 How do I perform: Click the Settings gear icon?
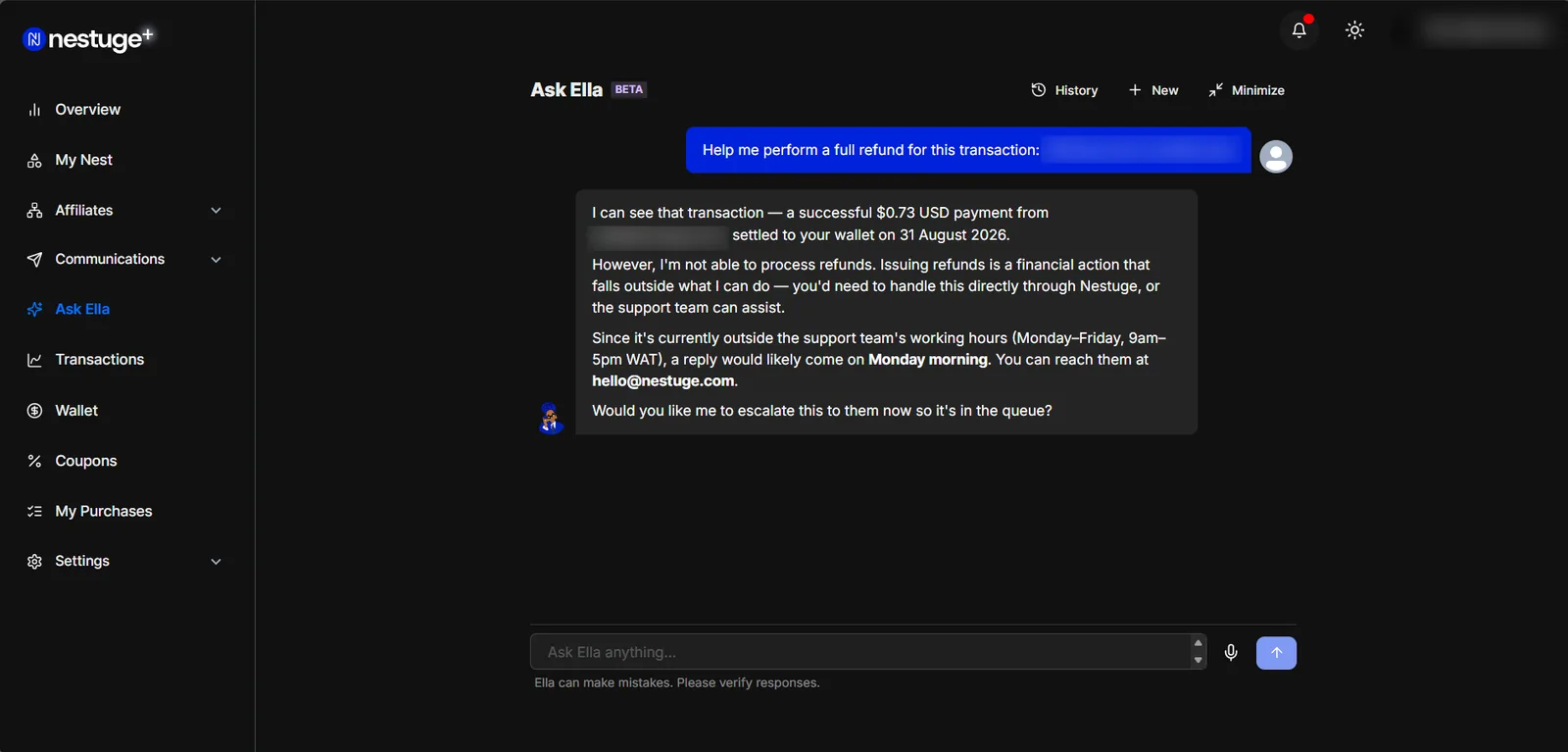click(x=34, y=562)
